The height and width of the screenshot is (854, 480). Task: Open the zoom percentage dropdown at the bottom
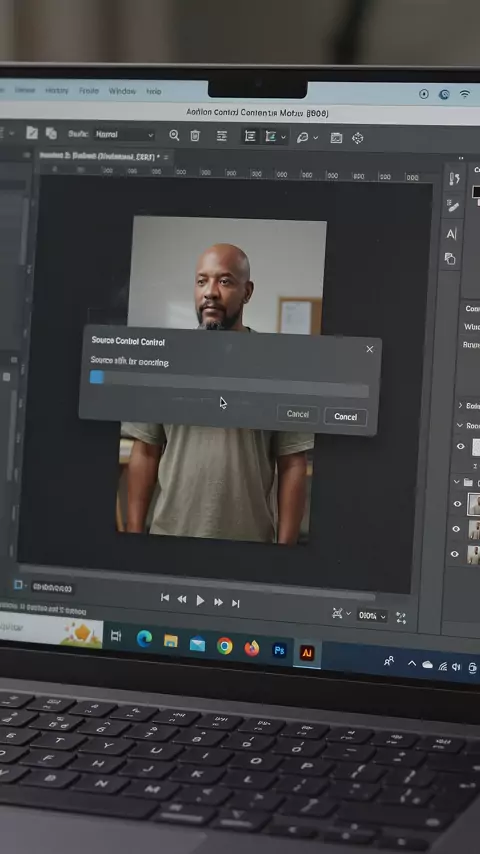[x=373, y=615]
